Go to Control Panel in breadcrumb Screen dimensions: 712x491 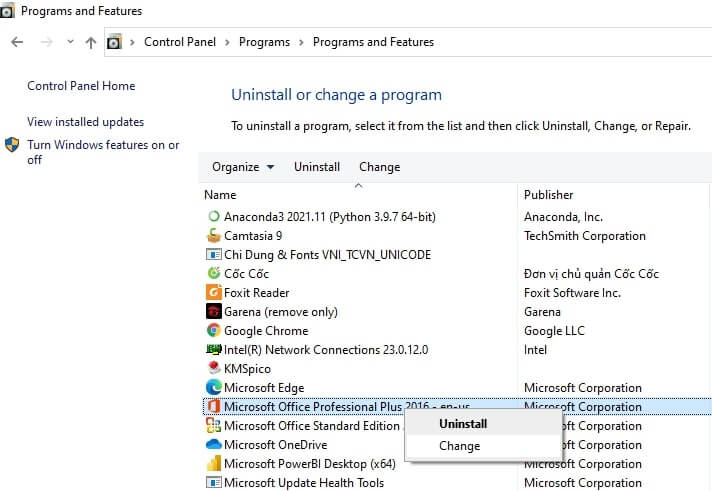[x=180, y=42]
